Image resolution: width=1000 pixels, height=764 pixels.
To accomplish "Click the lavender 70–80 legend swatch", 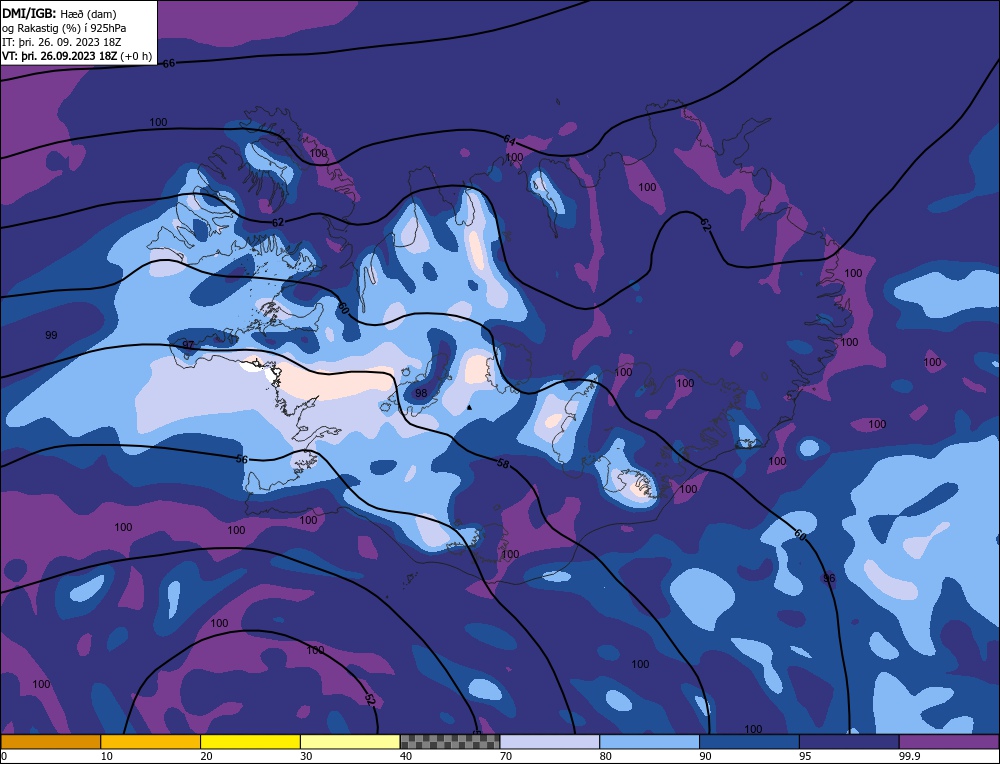I will pos(550,741).
